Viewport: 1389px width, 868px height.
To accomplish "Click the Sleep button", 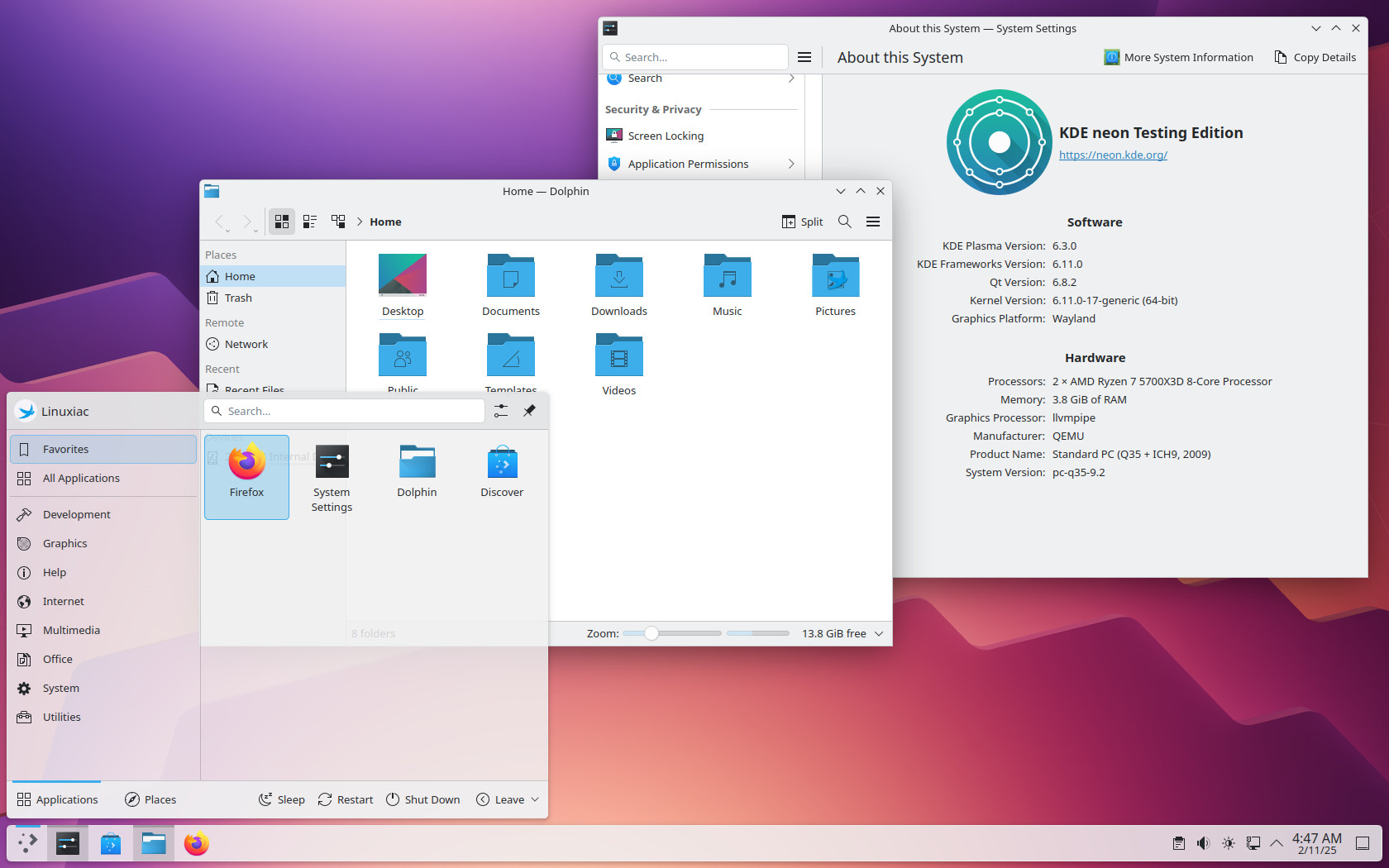I will (282, 799).
